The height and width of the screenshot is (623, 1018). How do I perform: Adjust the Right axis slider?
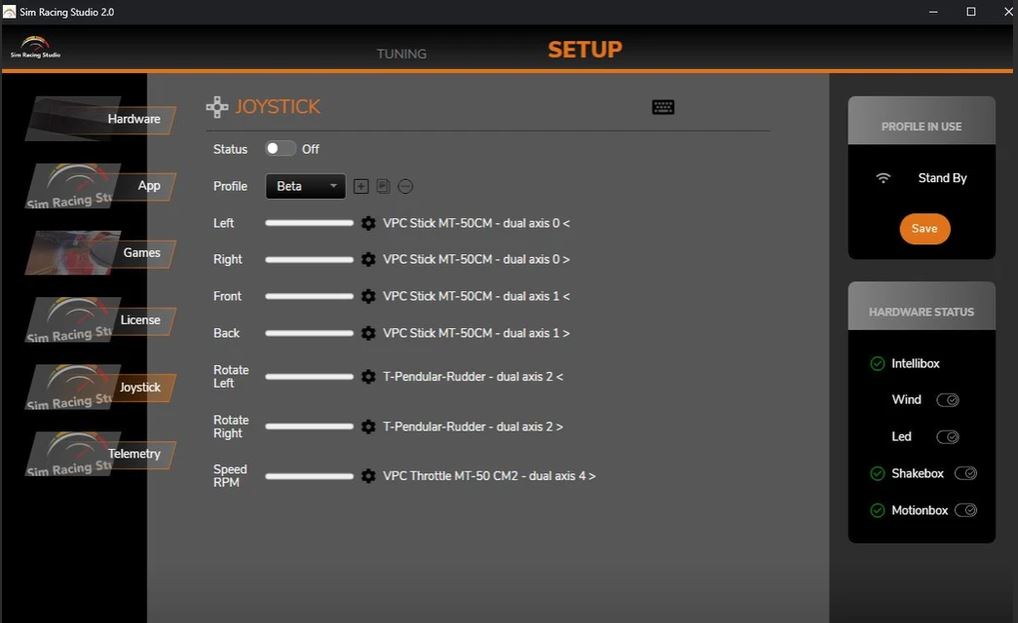click(309, 260)
